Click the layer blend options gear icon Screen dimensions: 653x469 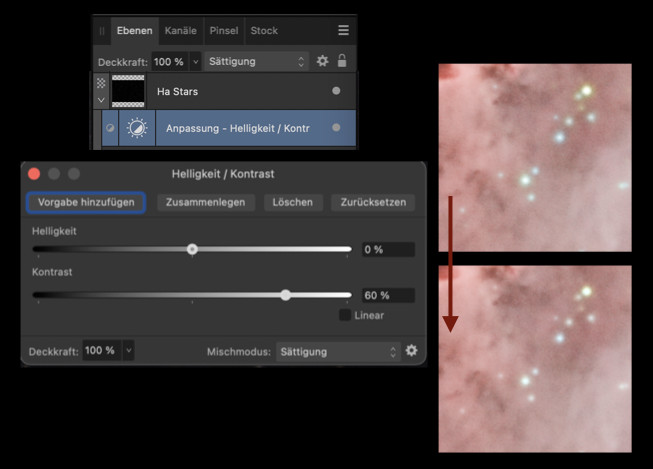(x=322, y=61)
